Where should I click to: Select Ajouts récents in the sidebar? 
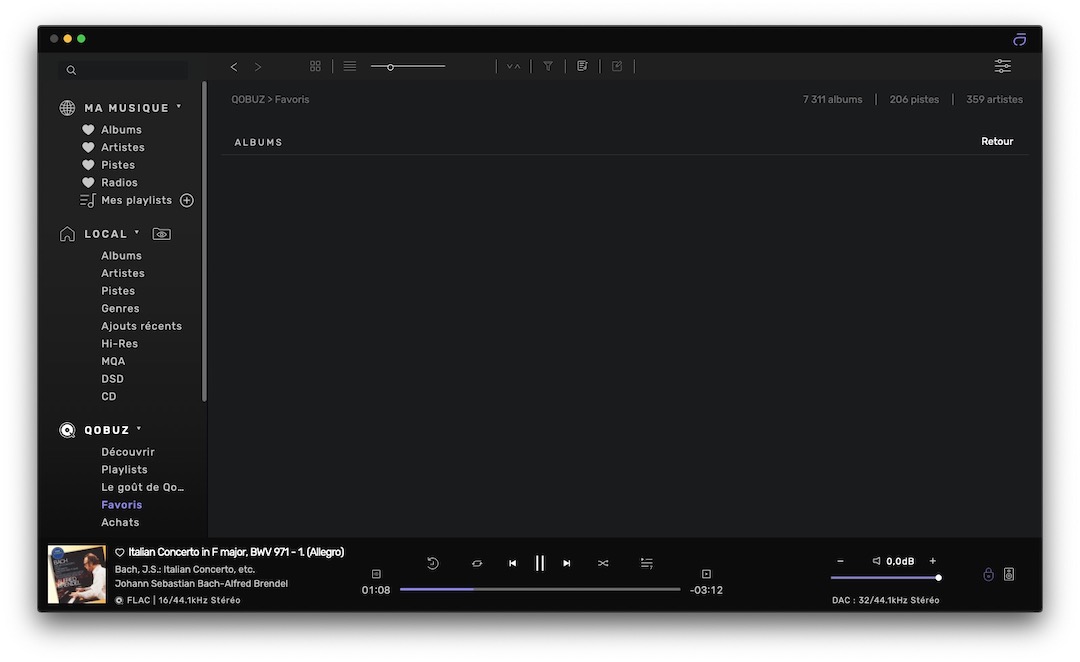(x=141, y=327)
